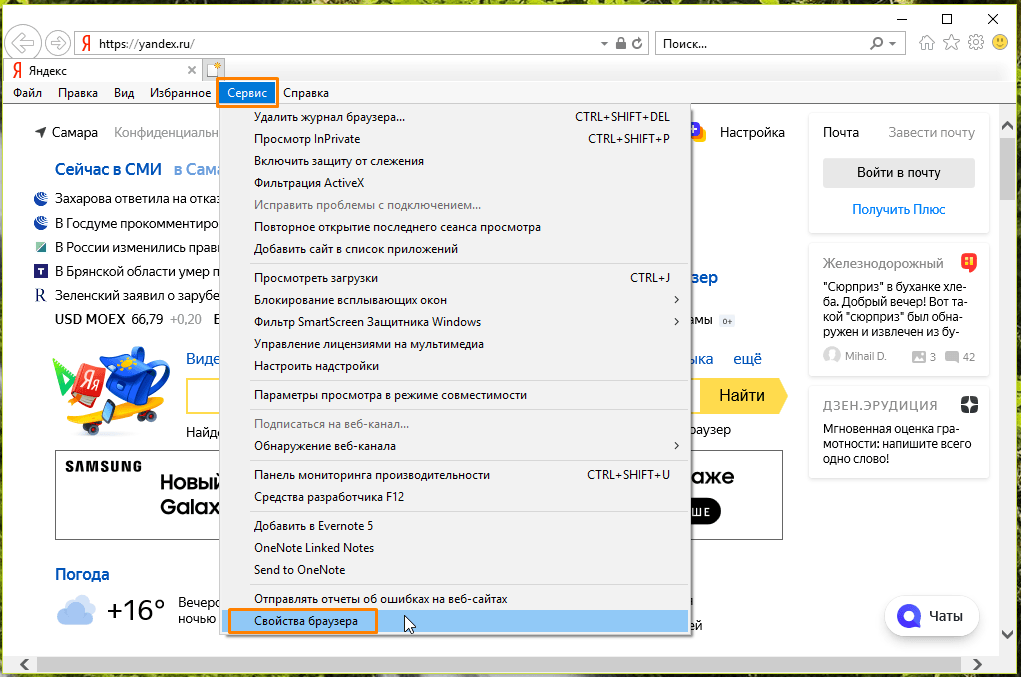Click the Войти в почту button
Image resolution: width=1021 pixels, height=677 pixels.
tap(899, 173)
